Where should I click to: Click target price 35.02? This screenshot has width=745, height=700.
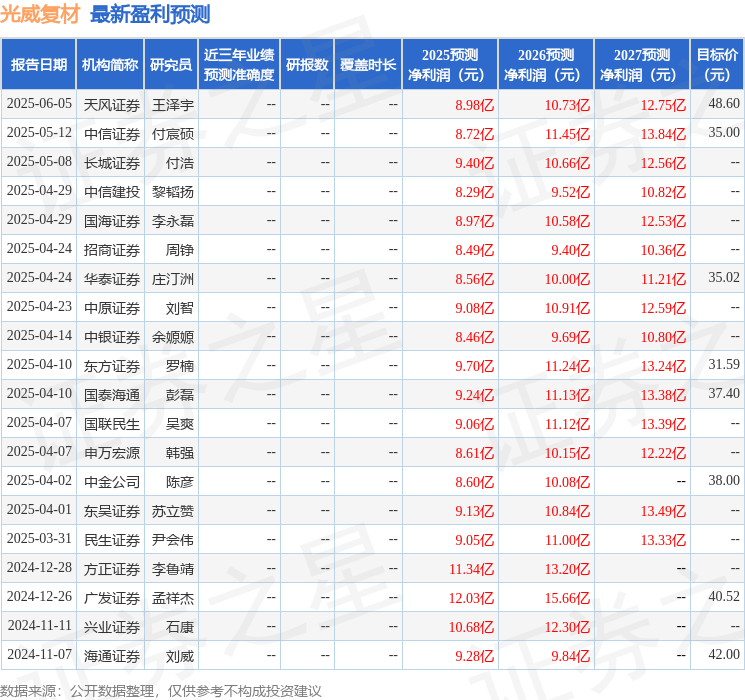724,278
